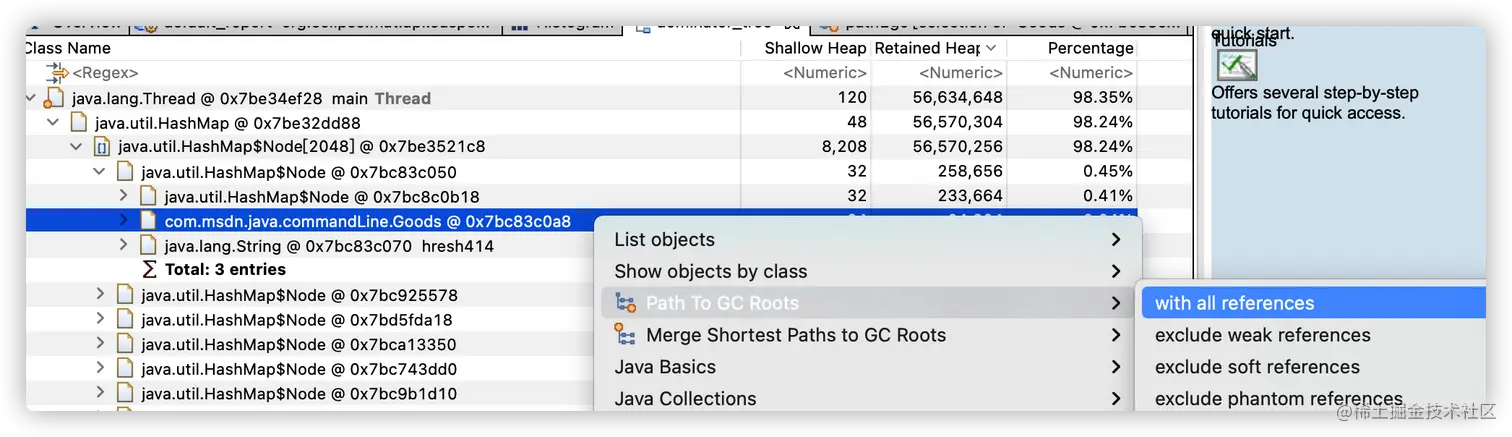Click the file icon of HashMap$Node @ 0x7bc9b1d10
1512x437 pixels.
[x=124, y=393]
